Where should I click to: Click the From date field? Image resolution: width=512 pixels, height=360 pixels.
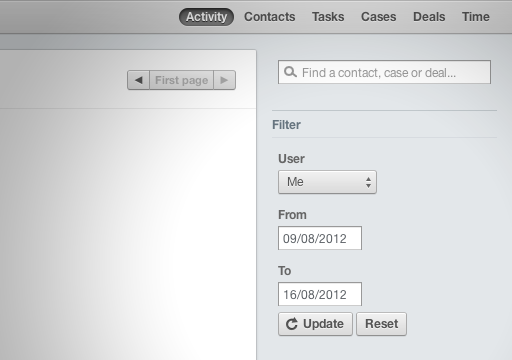pos(320,238)
